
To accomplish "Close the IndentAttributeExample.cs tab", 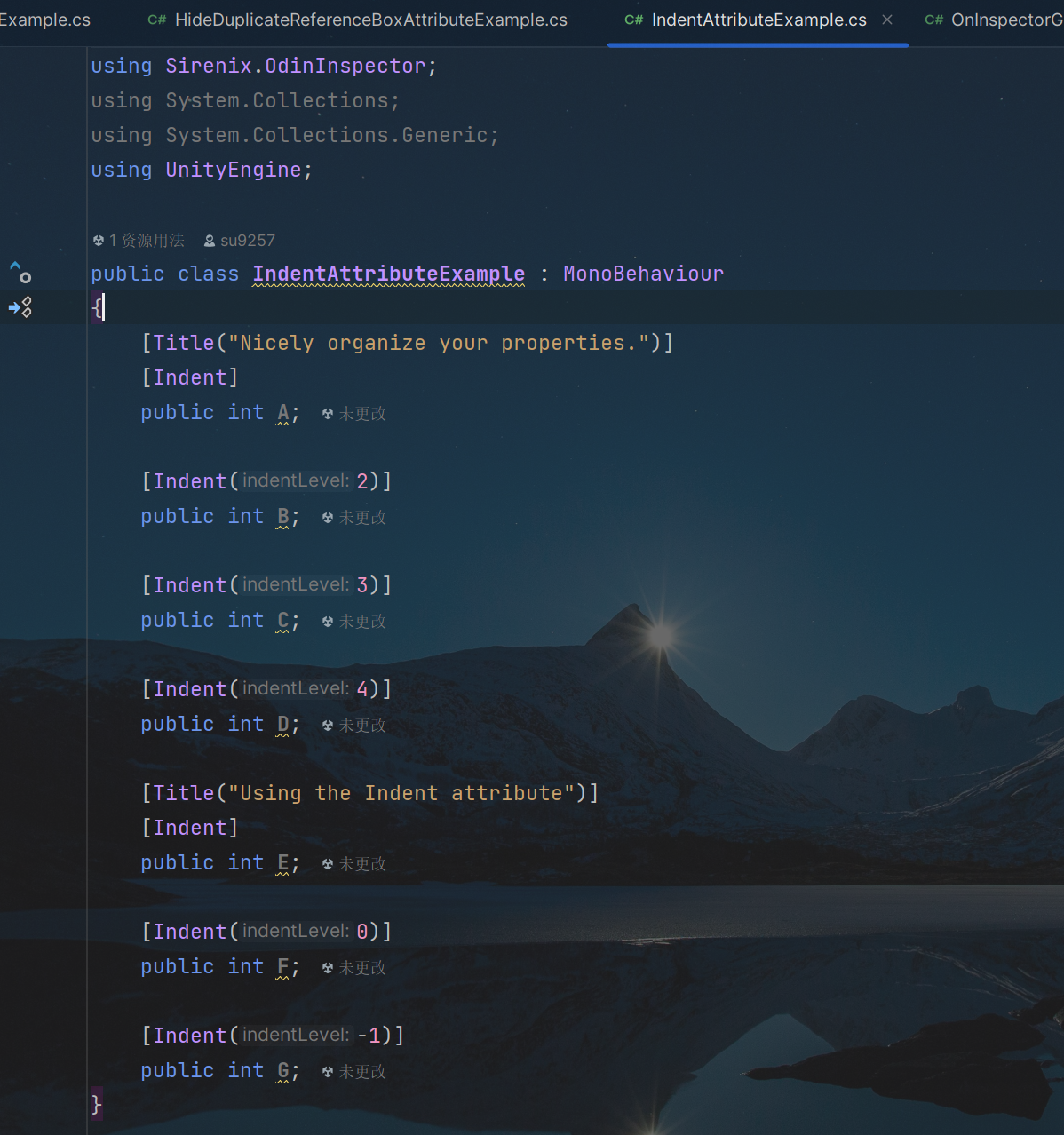I will coord(887,20).
